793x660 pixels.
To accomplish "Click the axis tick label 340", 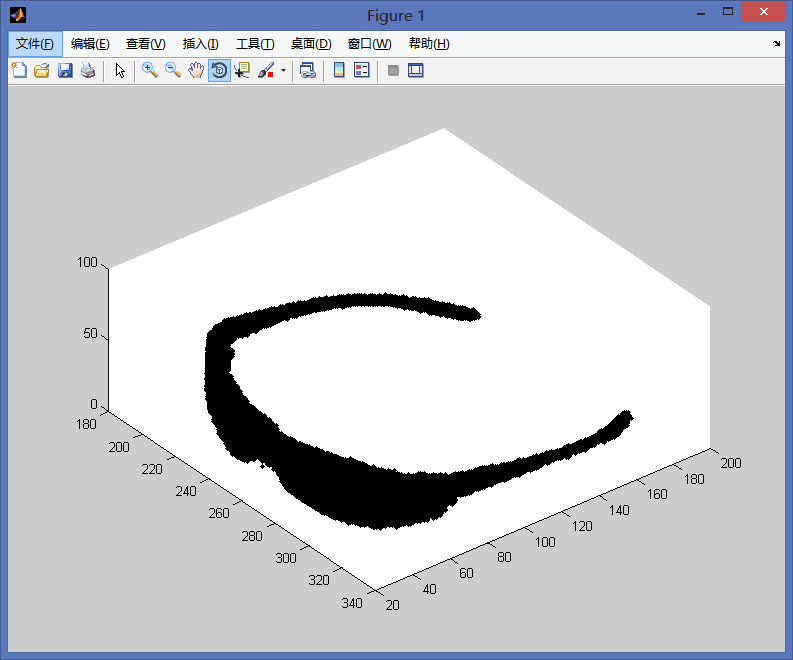I will point(352,603).
